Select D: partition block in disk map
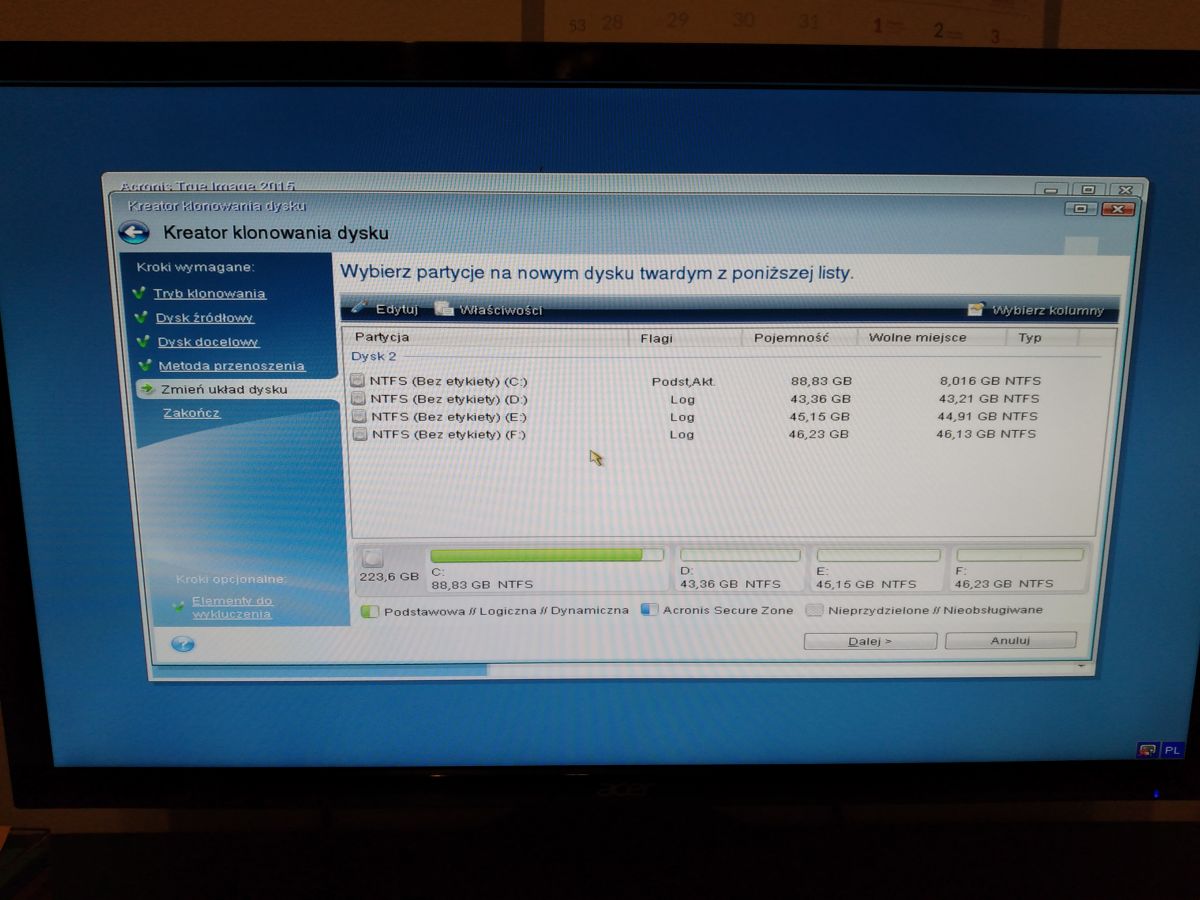This screenshot has width=1200, height=900. pyautogui.click(x=740, y=568)
